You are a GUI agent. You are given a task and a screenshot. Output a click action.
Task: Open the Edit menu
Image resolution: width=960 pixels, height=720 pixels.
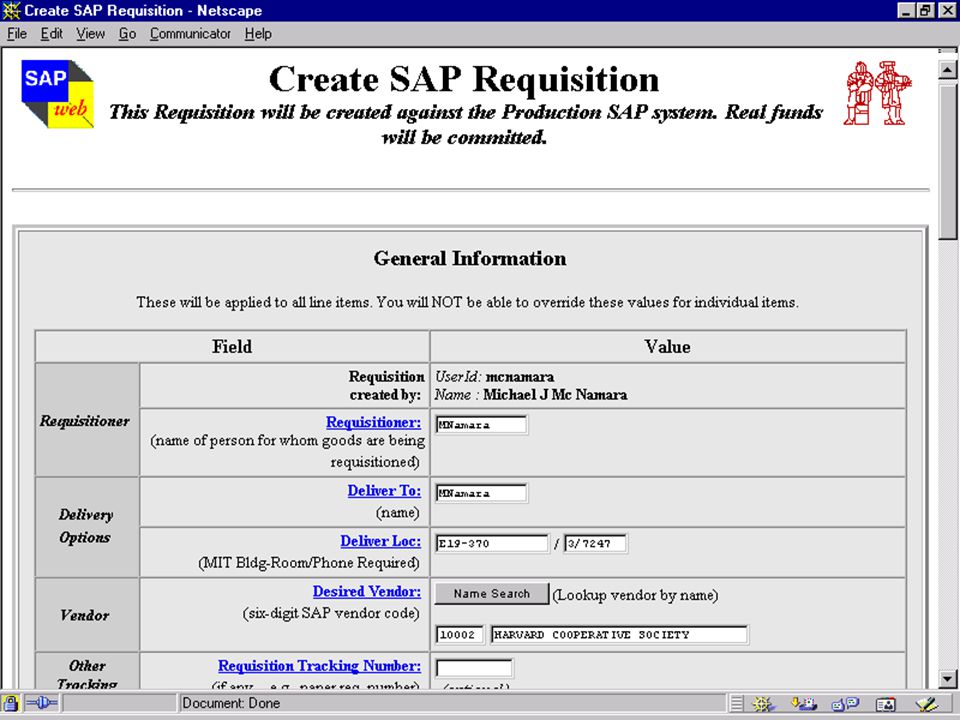[x=51, y=34]
